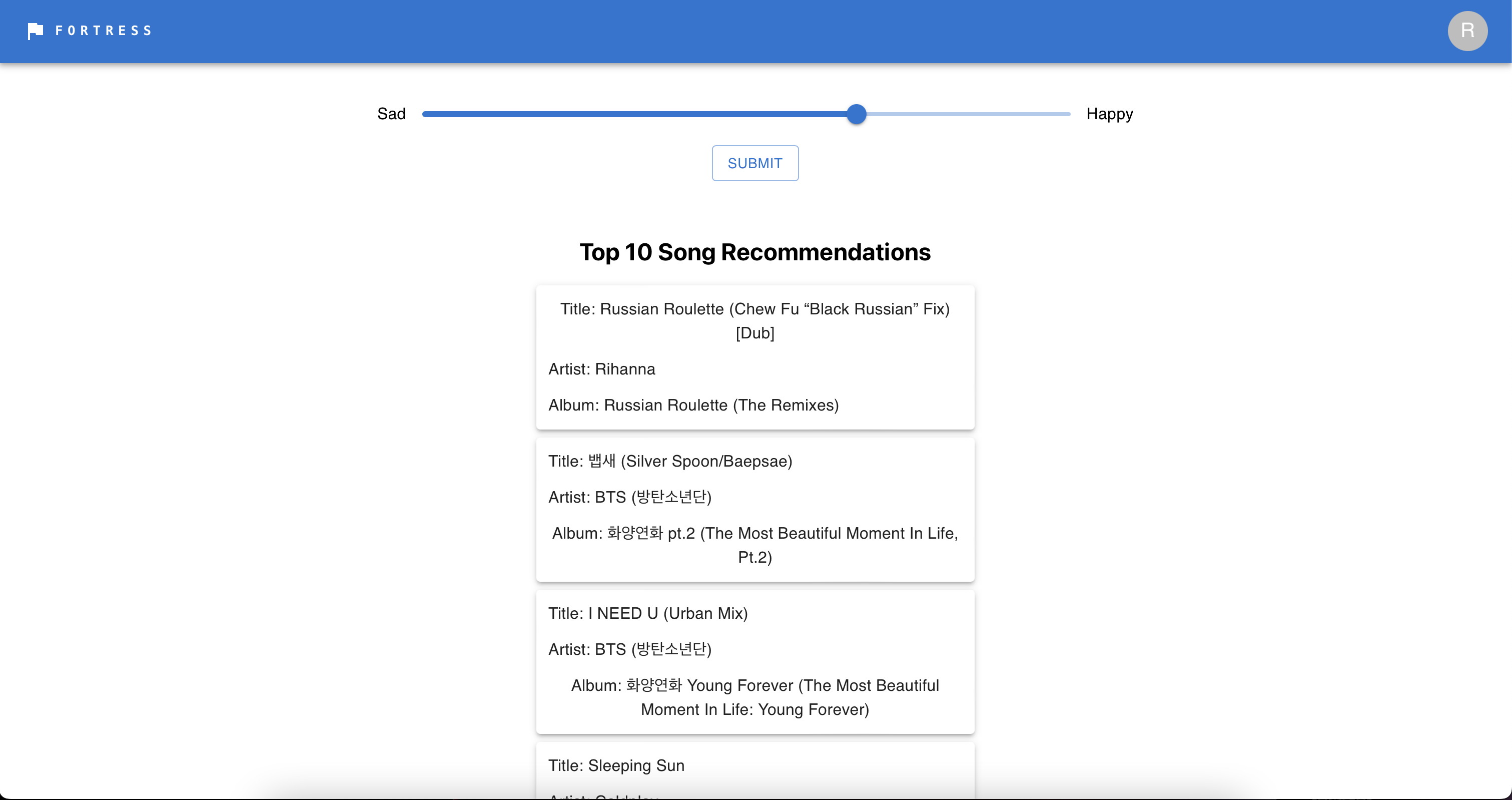Image resolution: width=1512 pixels, height=800 pixels.
Task: Click Top 10 Song Recommendations heading
Action: point(755,252)
